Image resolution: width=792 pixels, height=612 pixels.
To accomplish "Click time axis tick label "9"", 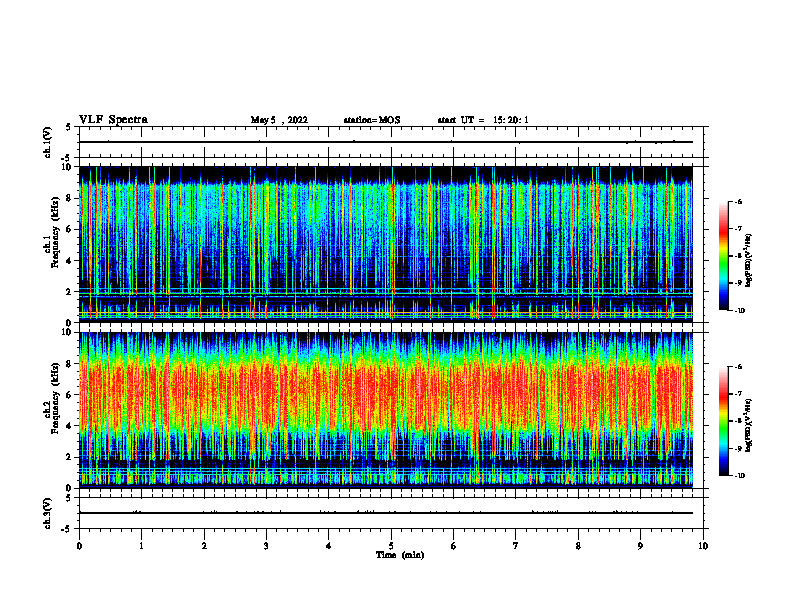I will pyautogui.click(x=641, y=546).
